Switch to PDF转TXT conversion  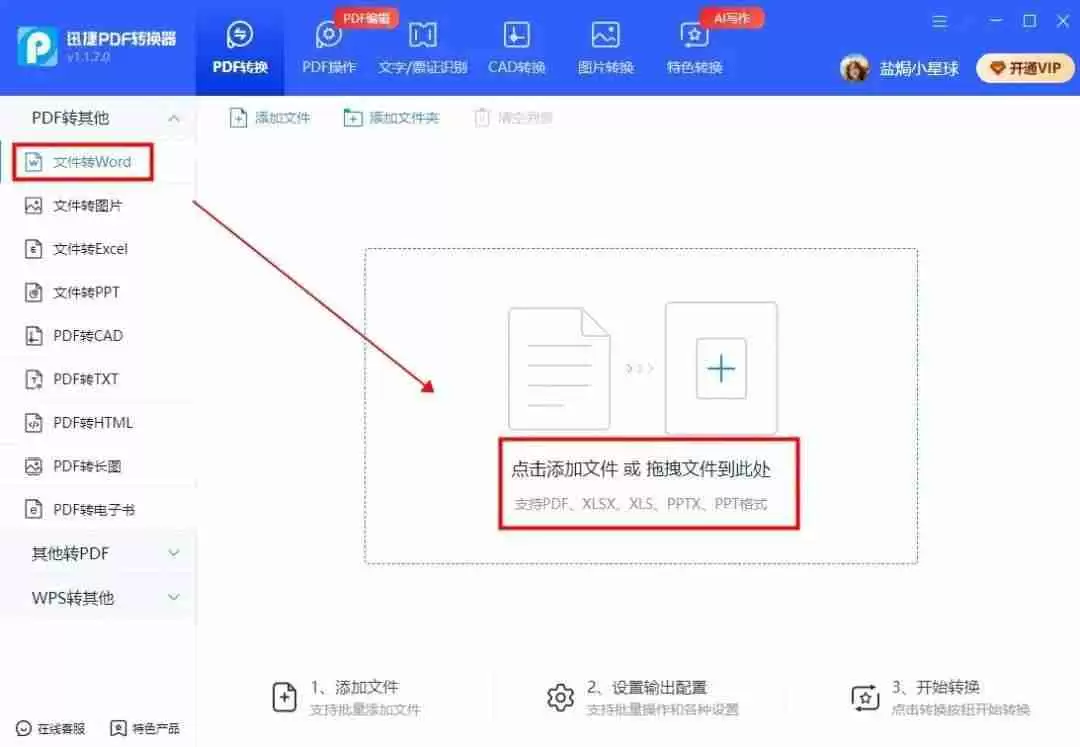(80, 379)
